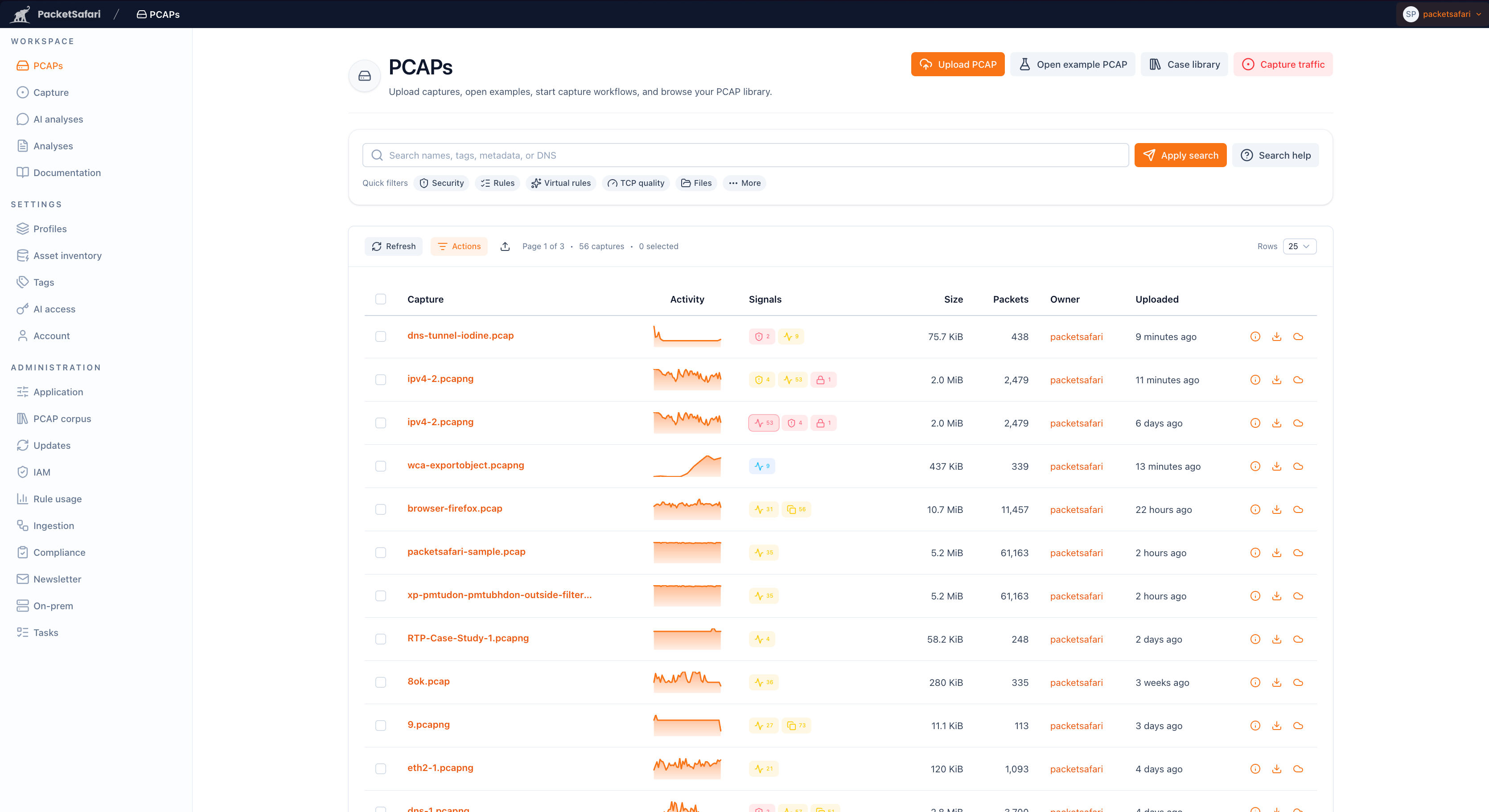
Task: Go to Capture in the sidebar
Action: (x=51, y=92)
